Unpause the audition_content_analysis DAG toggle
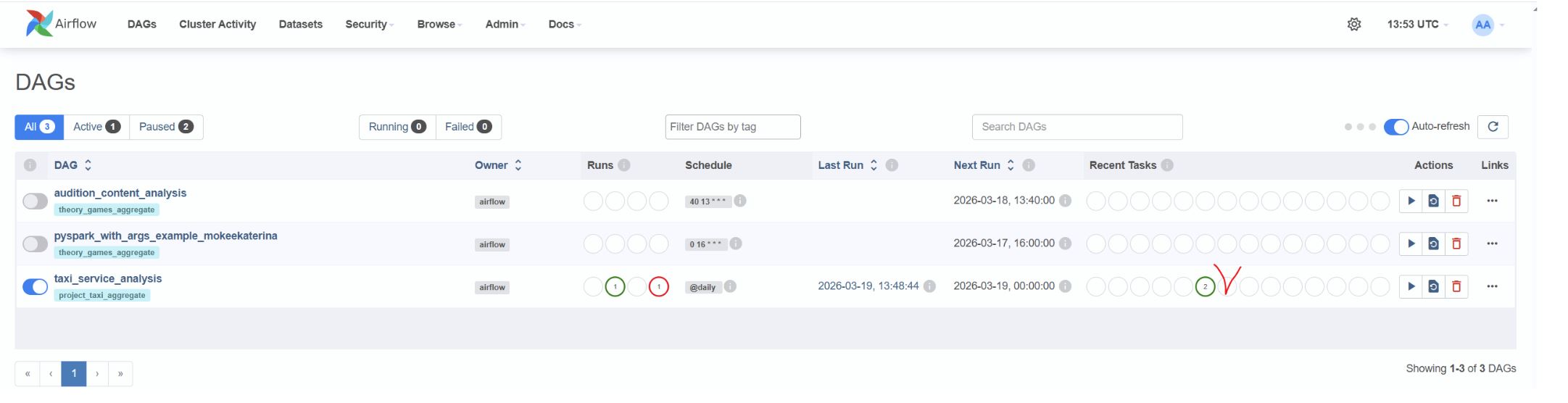Image resolution: width=1568 pixels, height=403 pixels. click(x=35, y=201)
